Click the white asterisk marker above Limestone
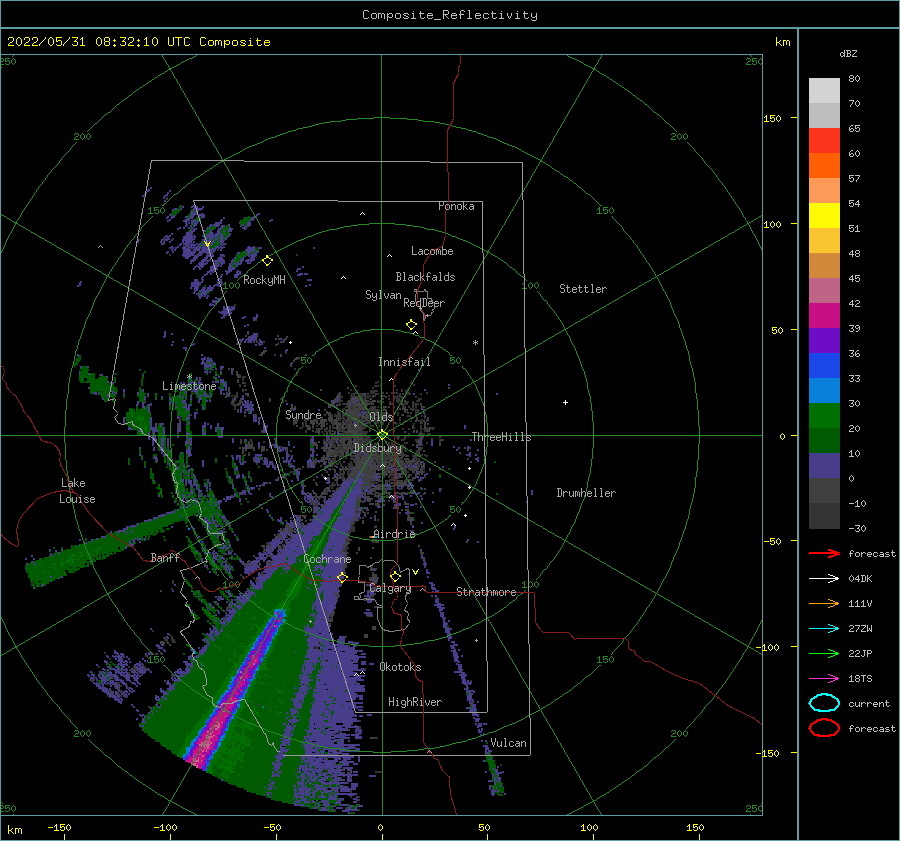 189,377
